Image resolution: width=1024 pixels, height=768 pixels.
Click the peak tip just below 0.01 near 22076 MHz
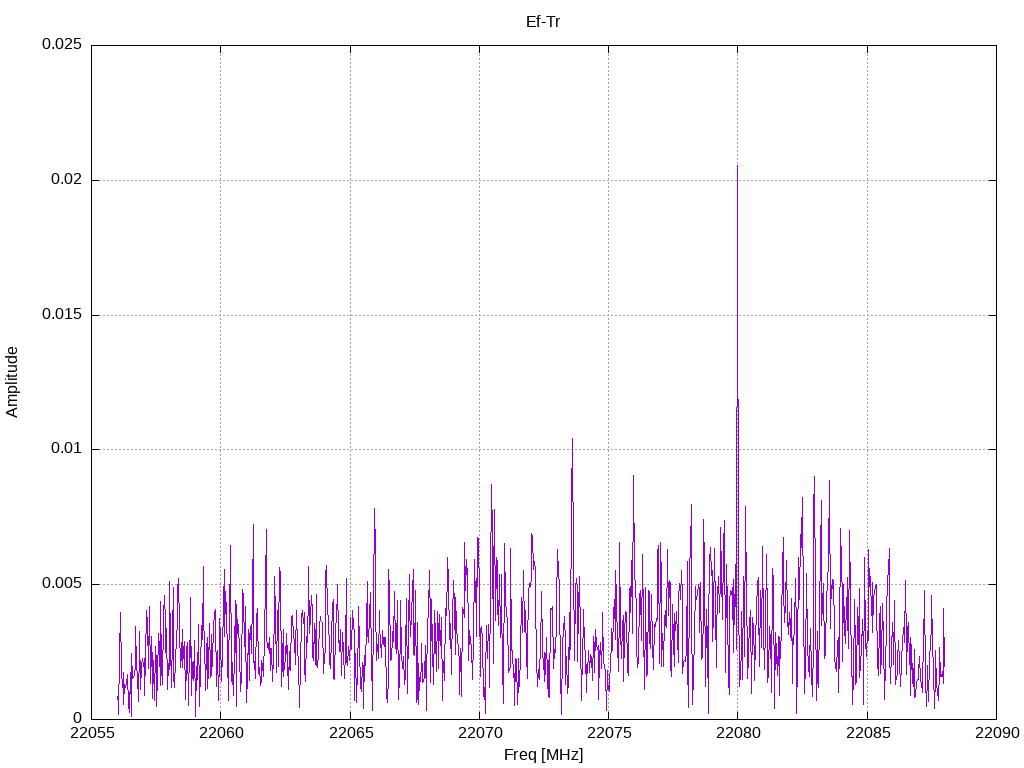(633, 476)
